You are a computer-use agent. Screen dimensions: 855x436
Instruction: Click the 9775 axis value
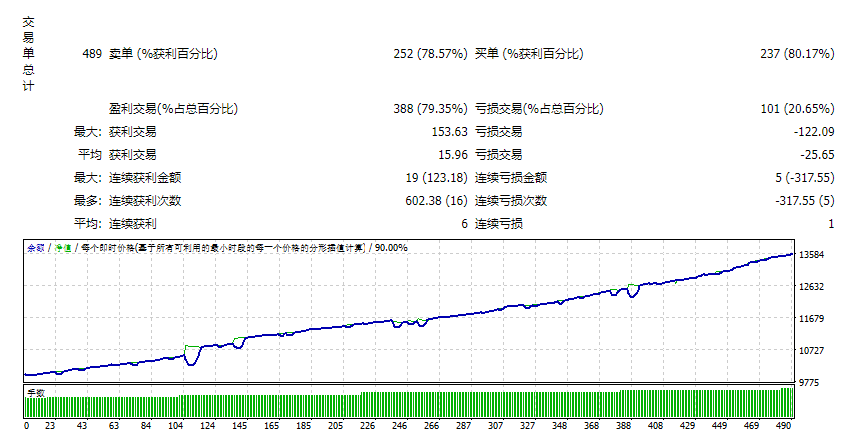tap(809, 383)
